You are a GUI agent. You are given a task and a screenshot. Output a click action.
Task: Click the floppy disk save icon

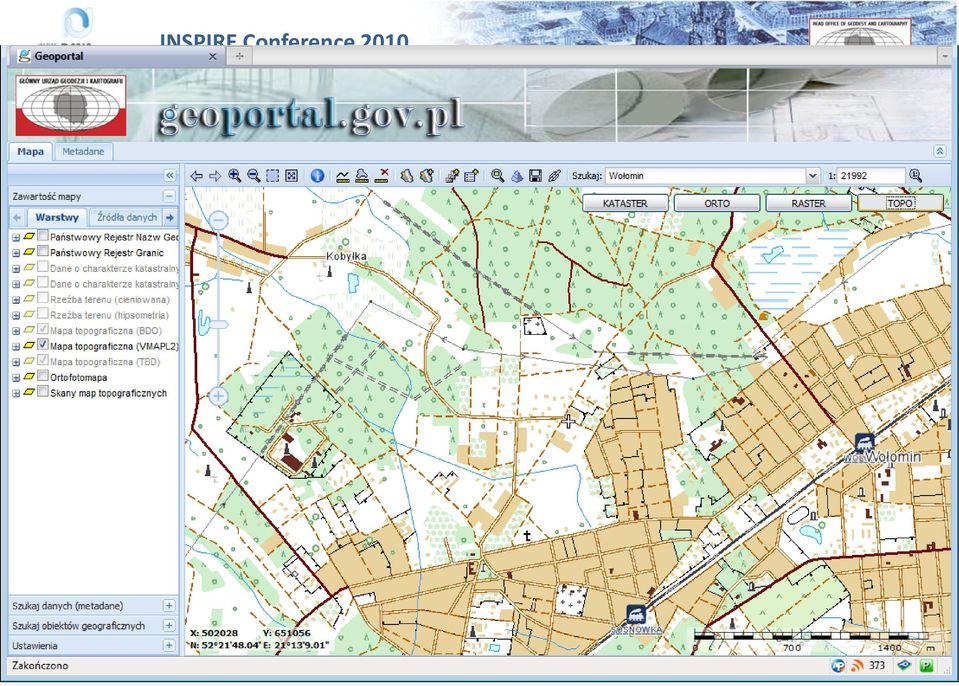tap(535, 176)
